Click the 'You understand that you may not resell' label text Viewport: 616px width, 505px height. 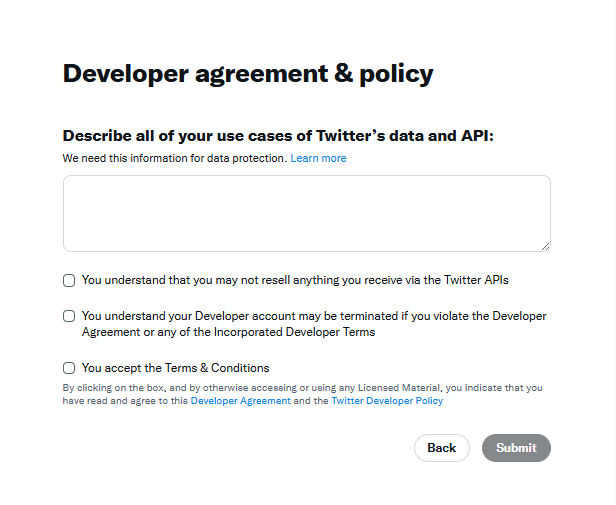pos(295,280)
